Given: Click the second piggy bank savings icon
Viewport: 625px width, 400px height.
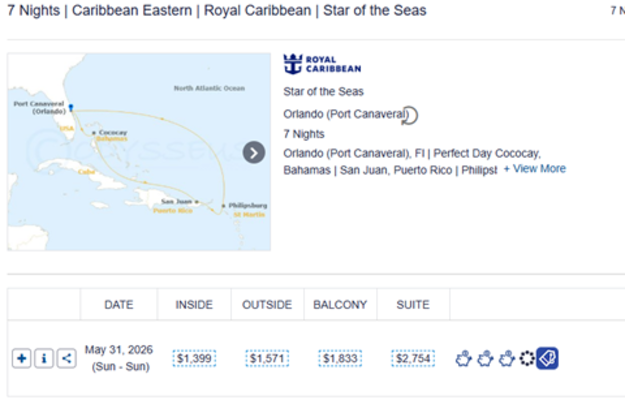Looking at the screenshot, I should click(x=485, y=359).
